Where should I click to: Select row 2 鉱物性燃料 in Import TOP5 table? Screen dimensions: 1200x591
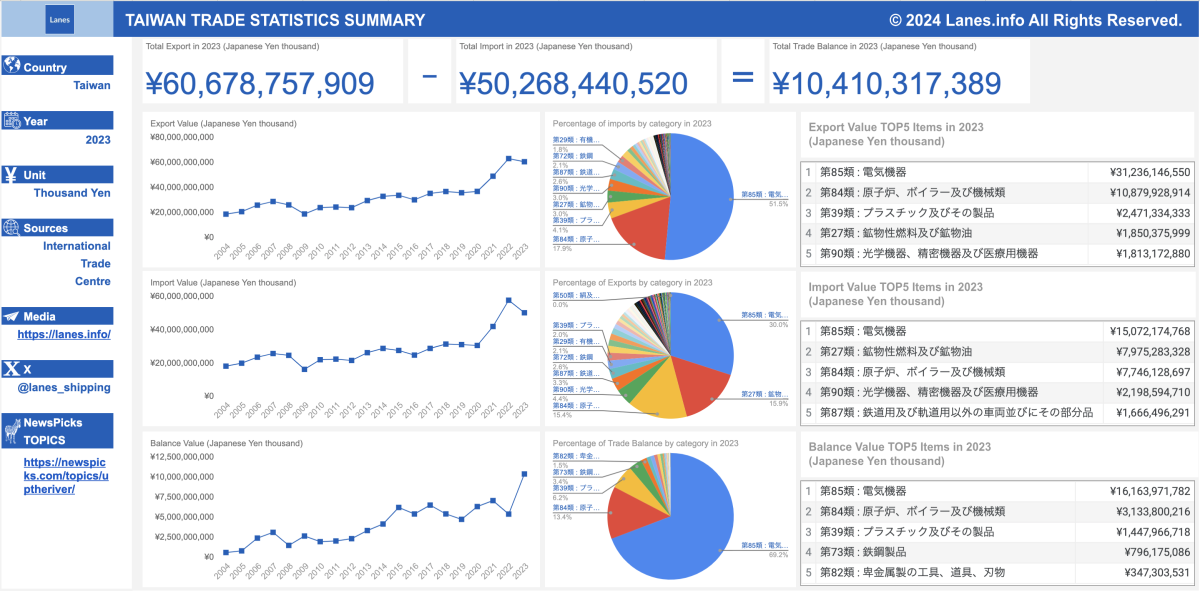tap(998, 351)
